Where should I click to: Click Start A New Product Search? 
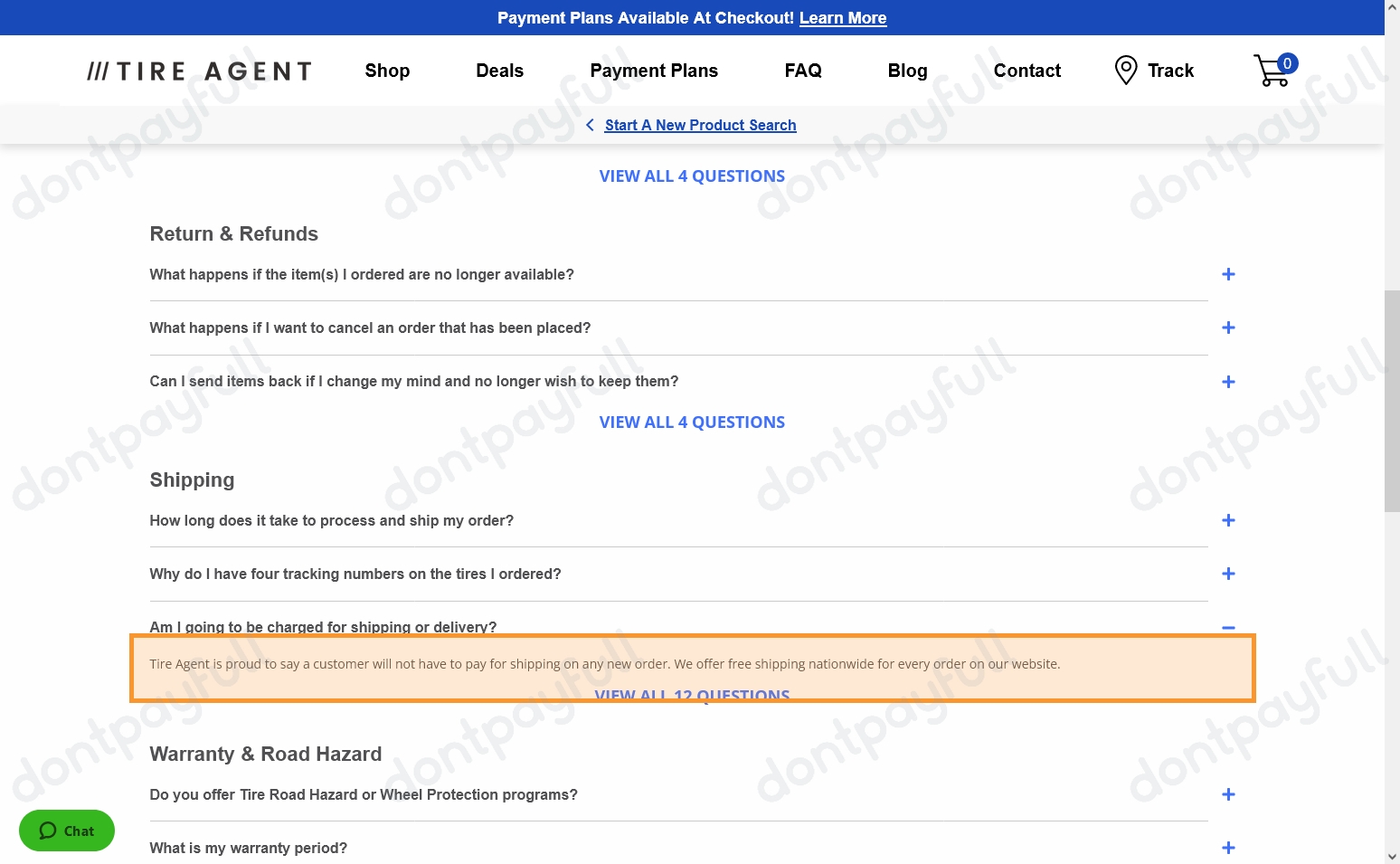(699, 125)
